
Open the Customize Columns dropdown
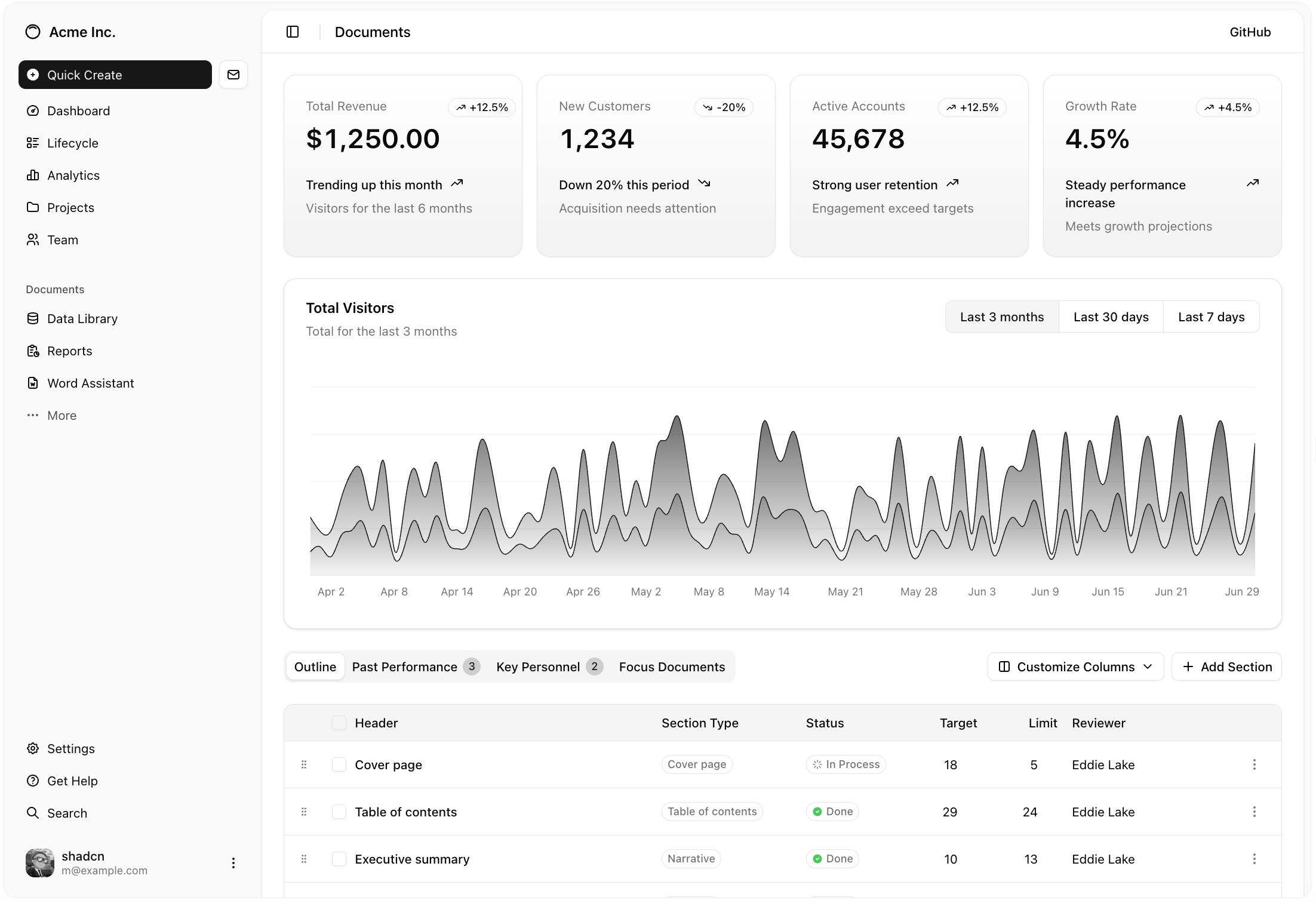[x=1075, y=666]
